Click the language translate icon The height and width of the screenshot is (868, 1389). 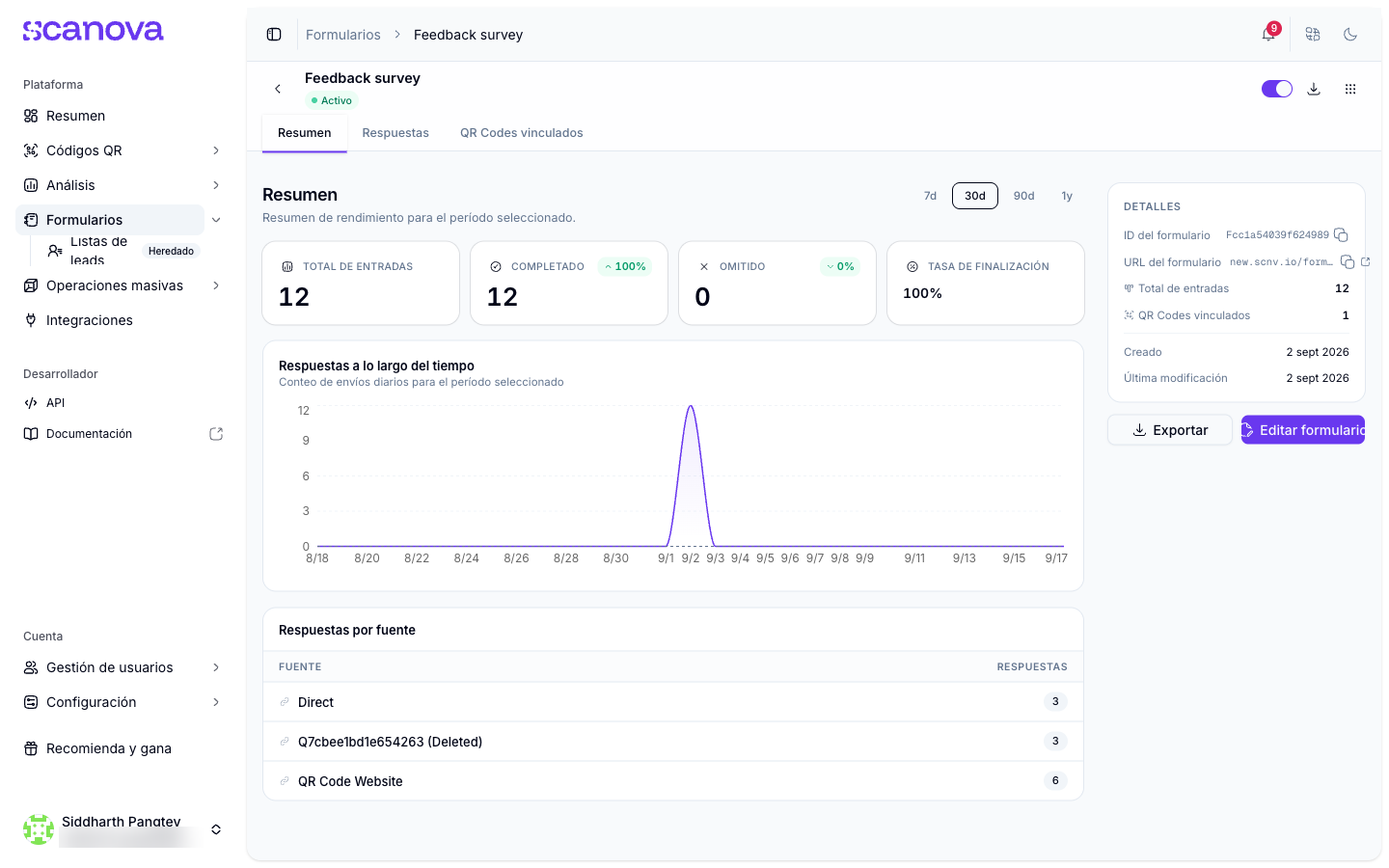[x=1313, y=35]
